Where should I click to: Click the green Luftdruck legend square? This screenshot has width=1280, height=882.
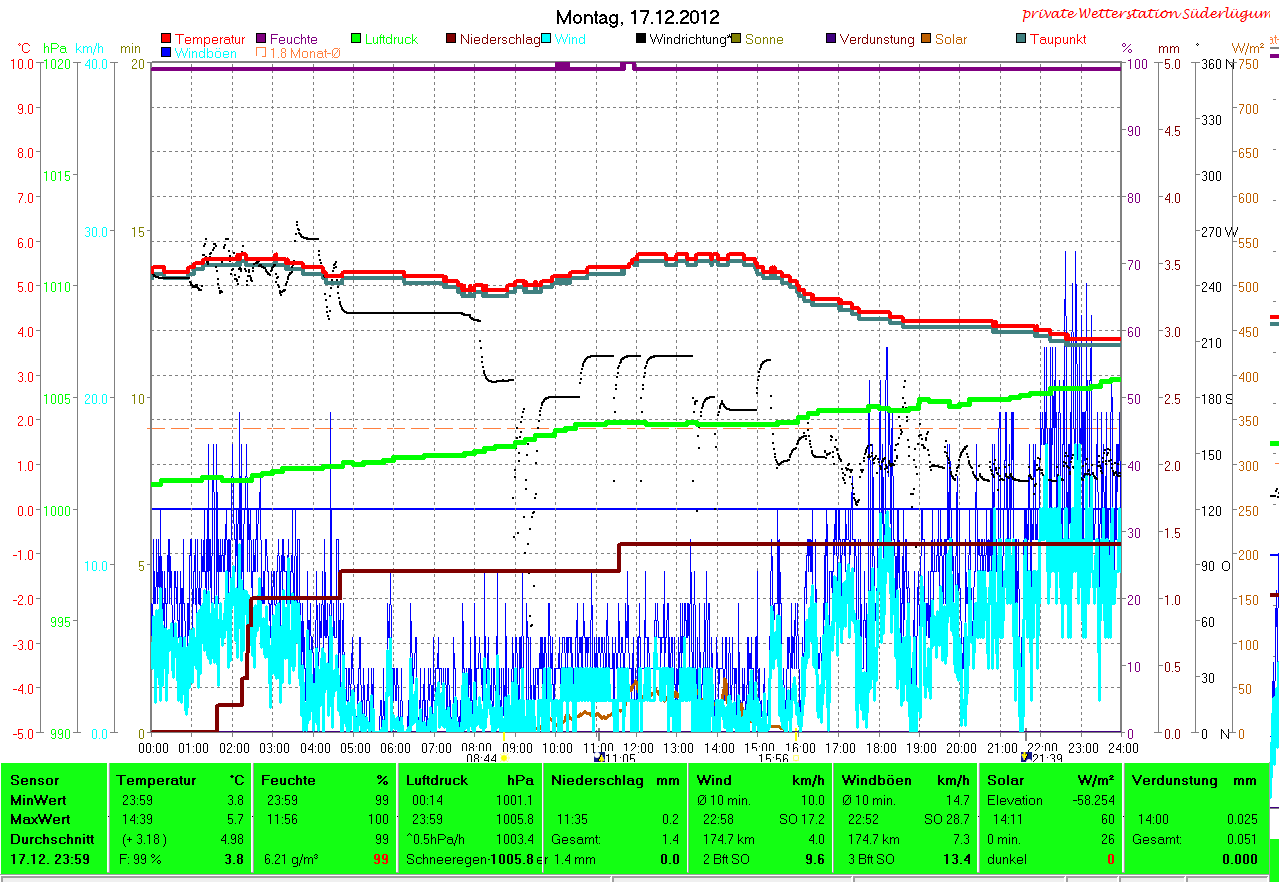coord(357,40)
